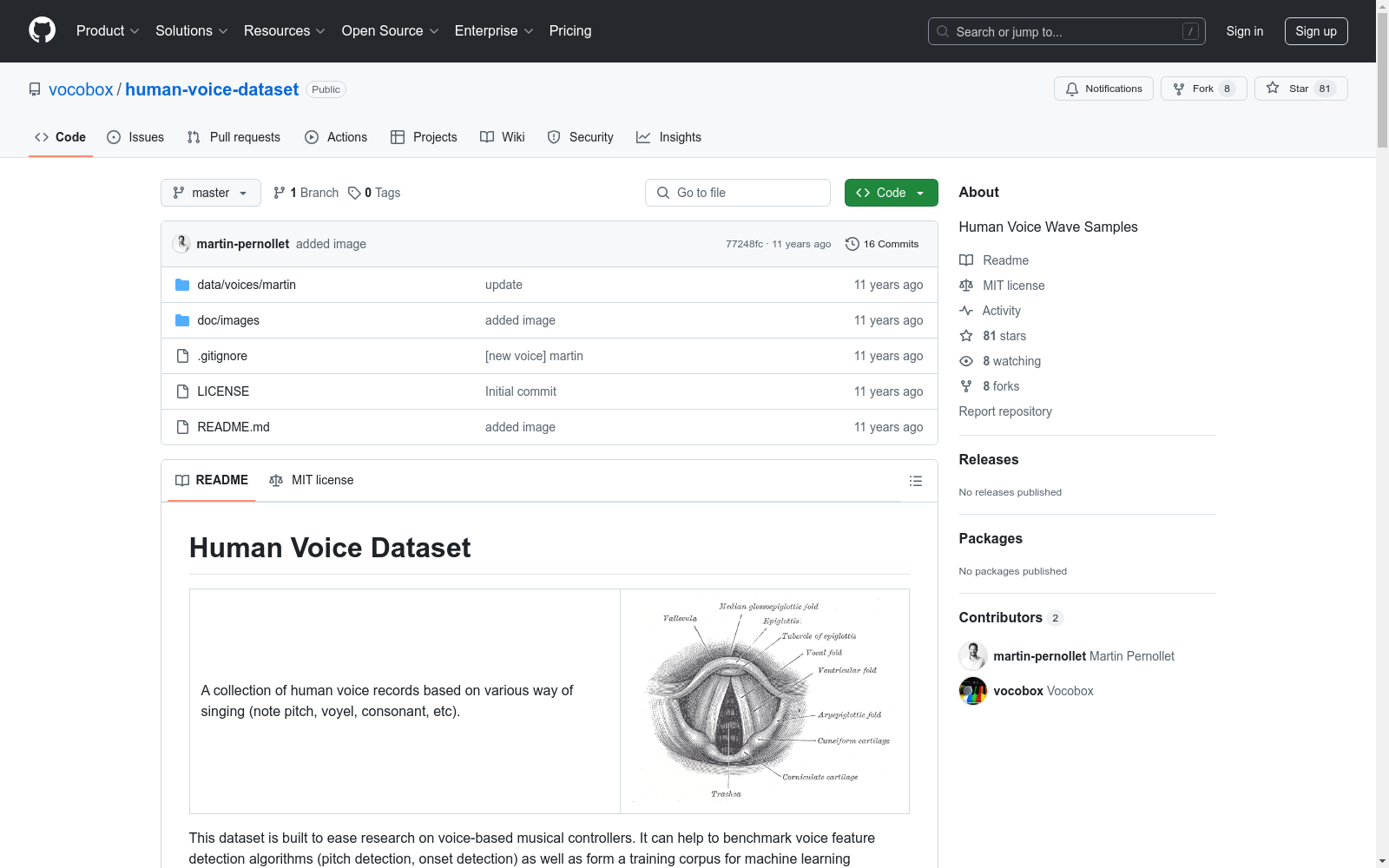Viewport: 1389px width, 868px height.
Task: View the 1 Branch link
Action: pos(306,193)
